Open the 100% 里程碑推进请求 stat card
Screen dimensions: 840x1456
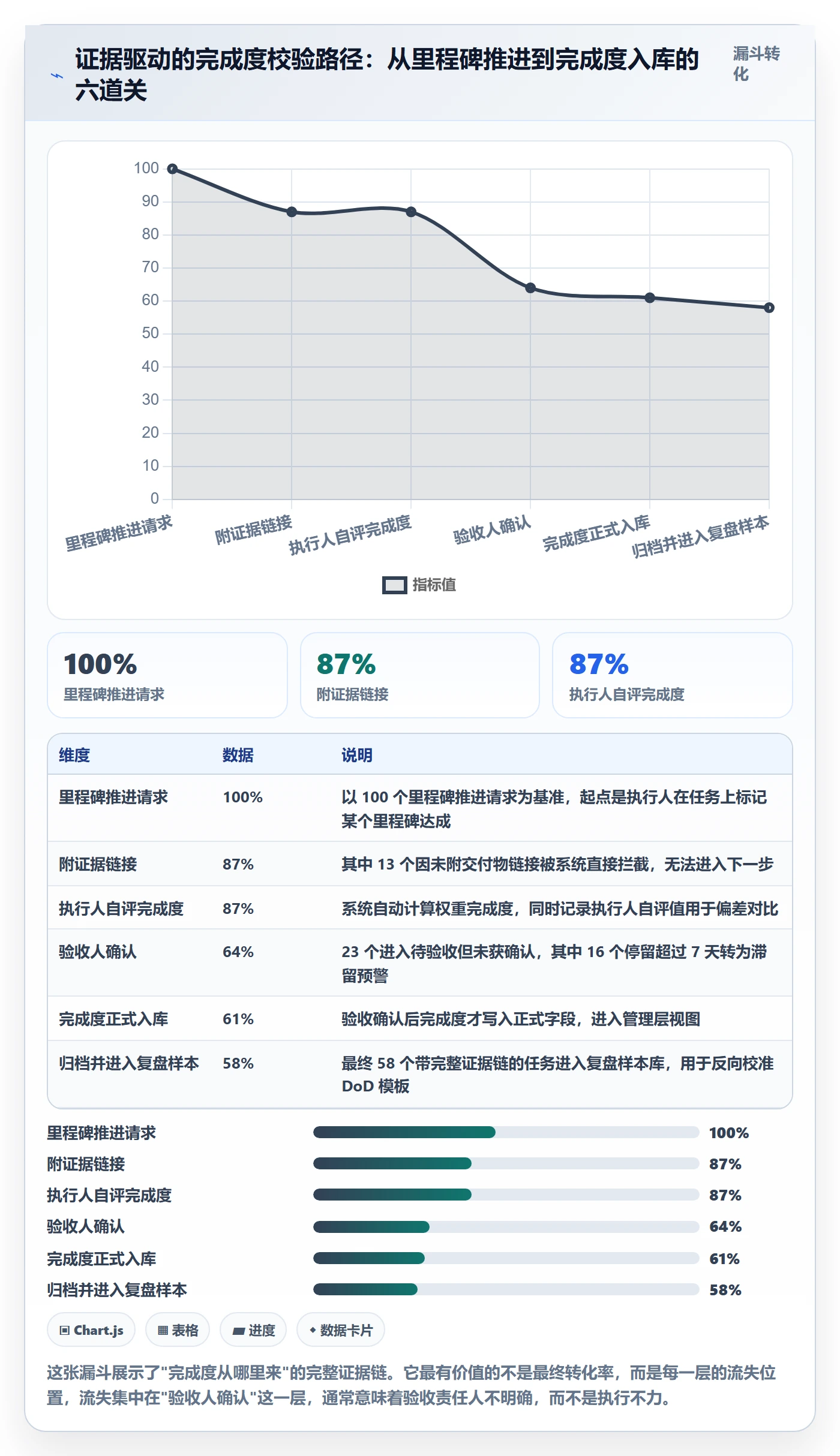167,675
